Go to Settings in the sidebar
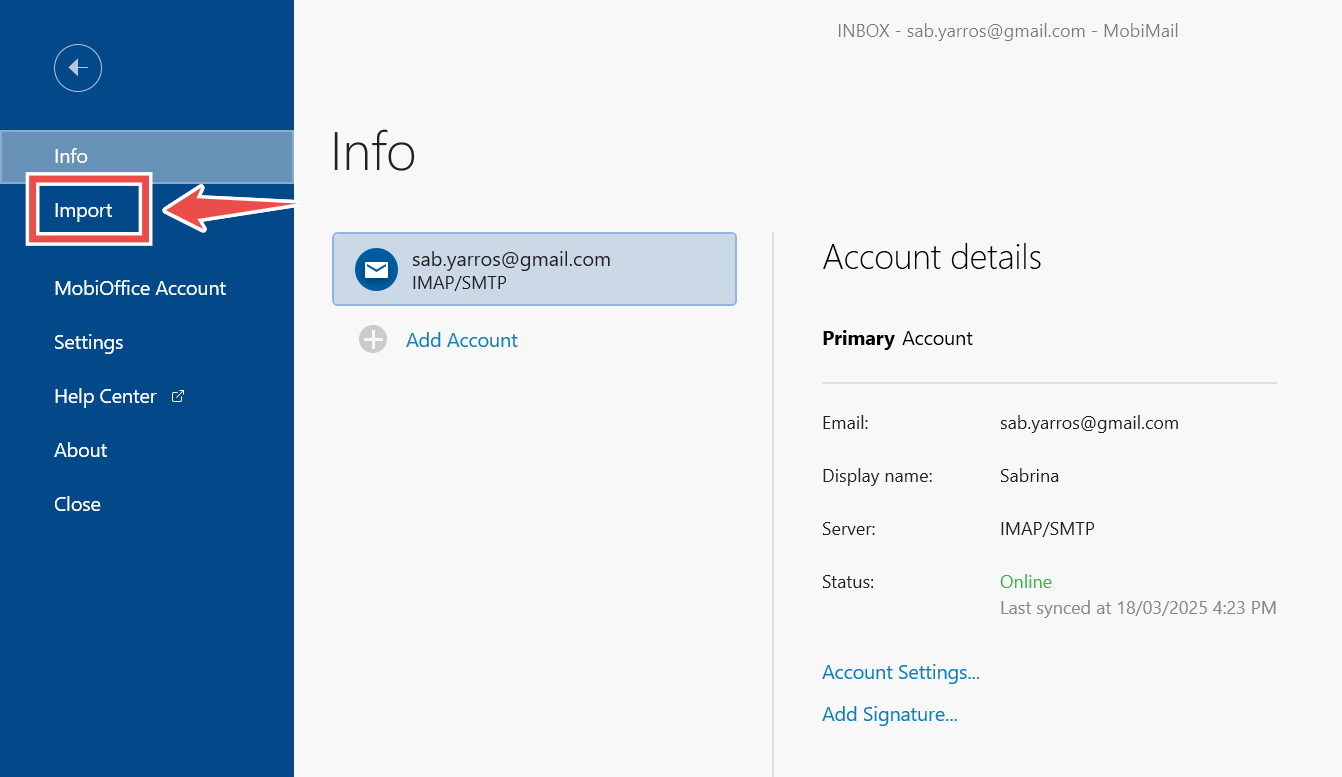This screenshot has height=777, width=1342. coord(89,342)
